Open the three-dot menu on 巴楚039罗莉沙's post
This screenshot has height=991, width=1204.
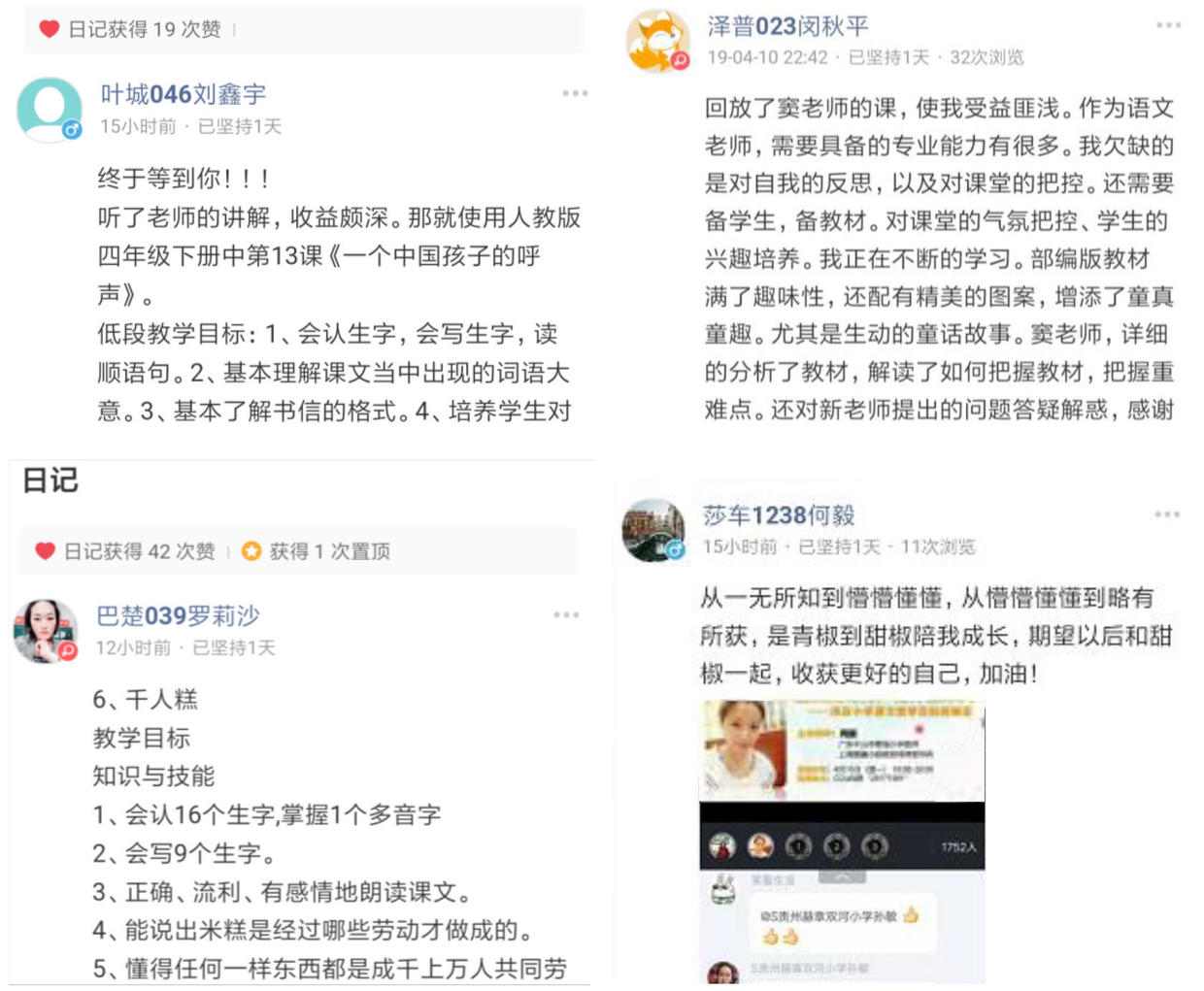pyautogui.click(x=566, y=614)
